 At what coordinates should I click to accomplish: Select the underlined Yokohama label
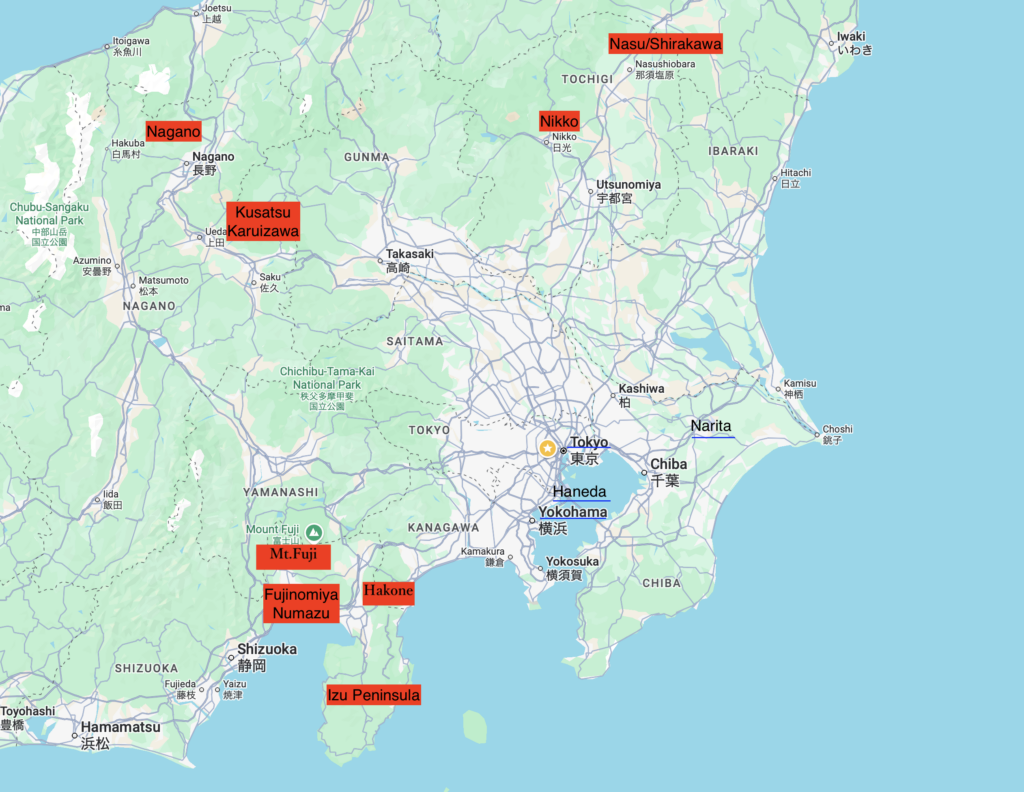point(572,513)
